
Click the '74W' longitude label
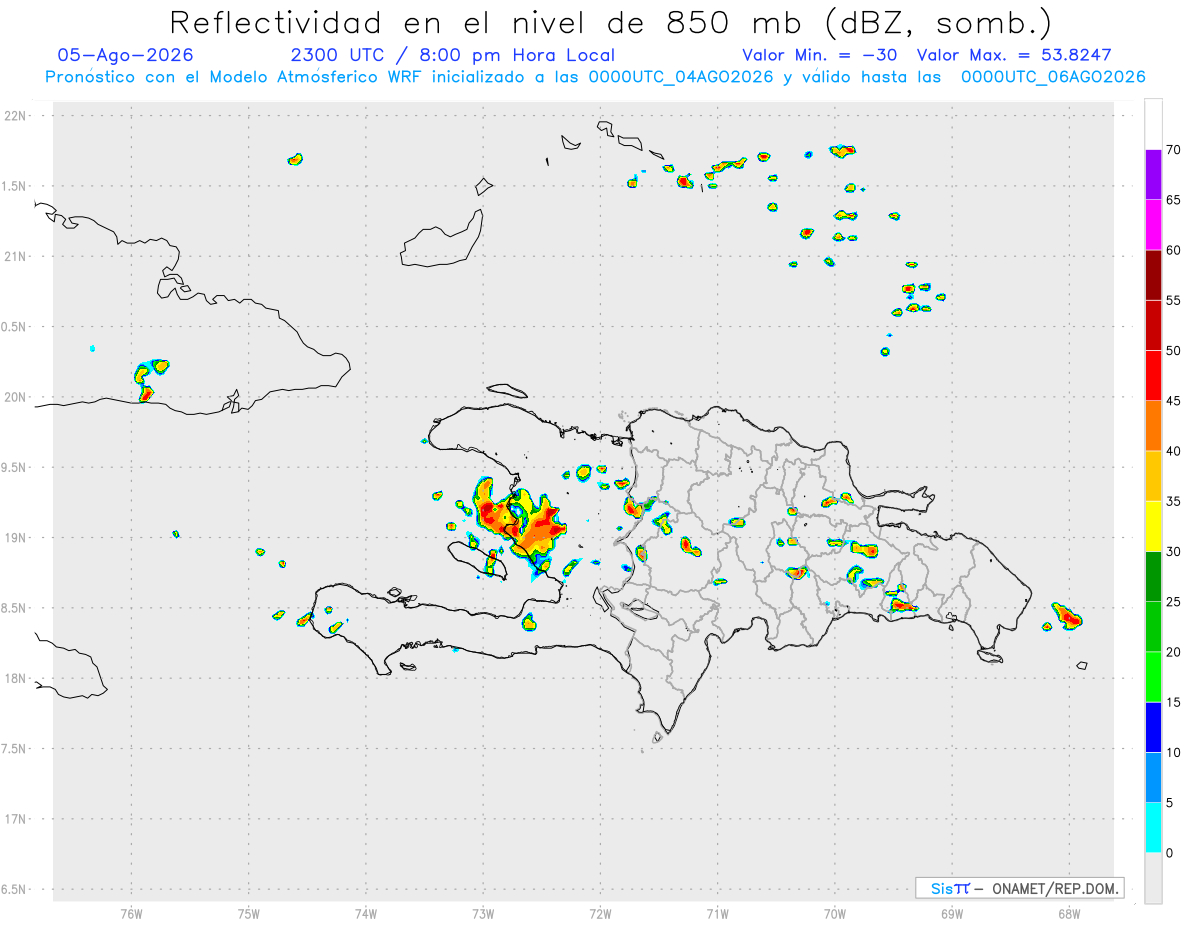point(366,914)
